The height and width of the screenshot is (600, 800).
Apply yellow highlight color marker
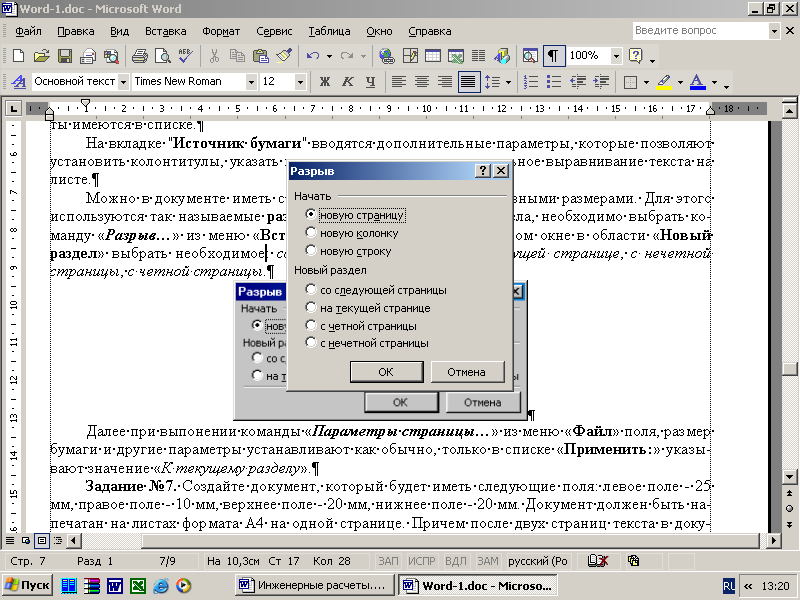(664, 82)
